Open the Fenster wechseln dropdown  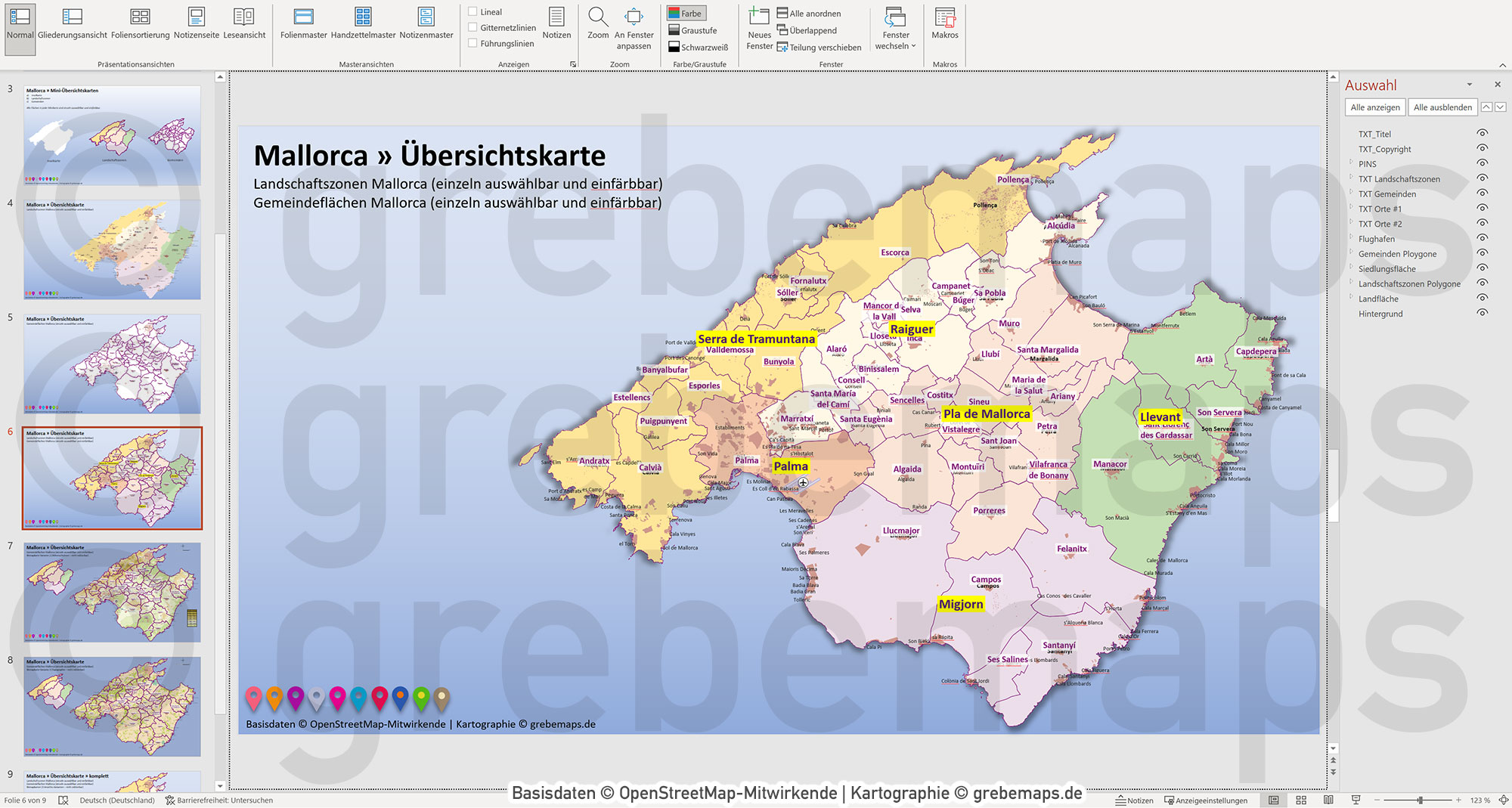tap(895, 30)
